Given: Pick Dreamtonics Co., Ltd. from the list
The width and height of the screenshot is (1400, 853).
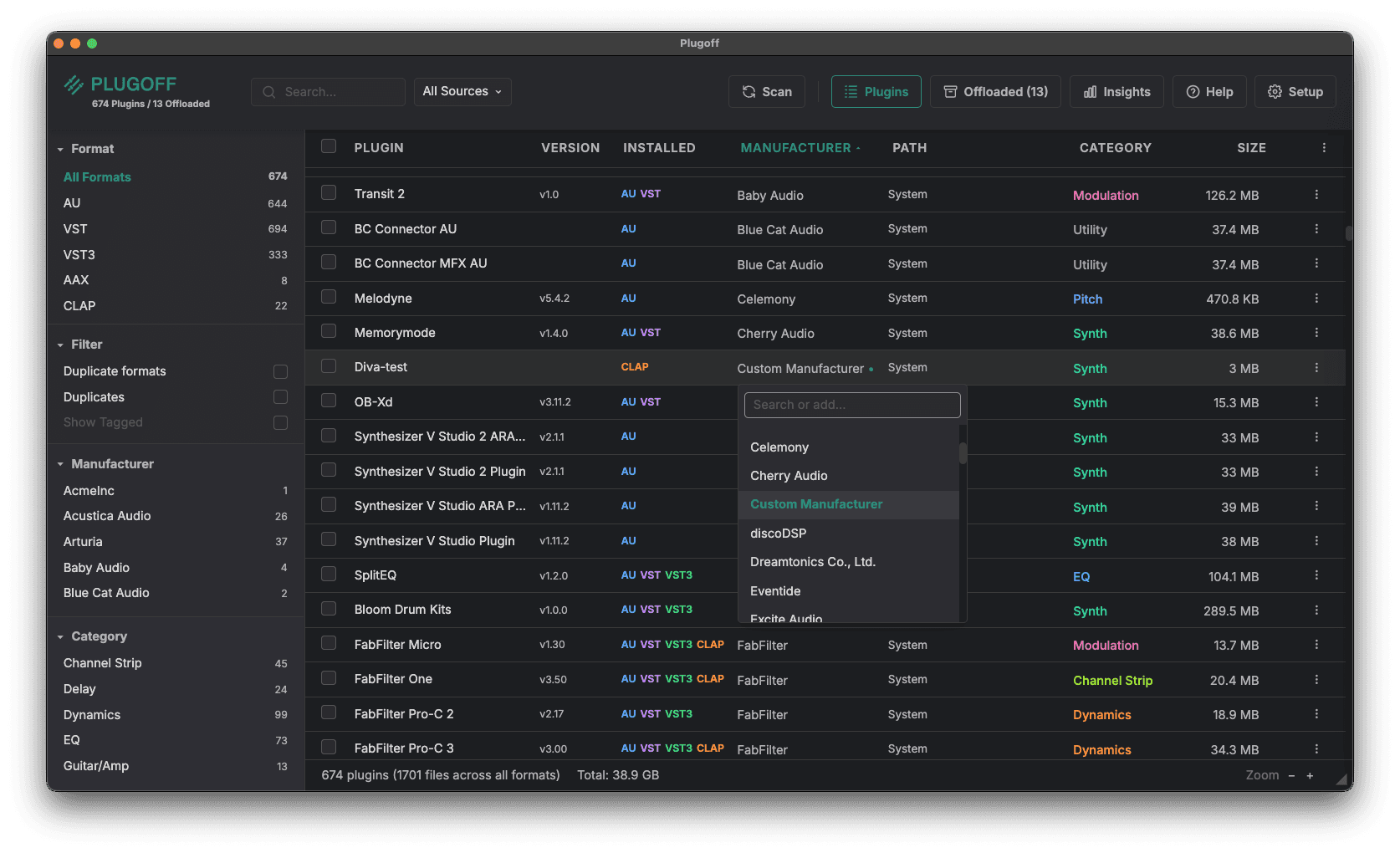Looking at the screenshot, I should tap(848, 562).
